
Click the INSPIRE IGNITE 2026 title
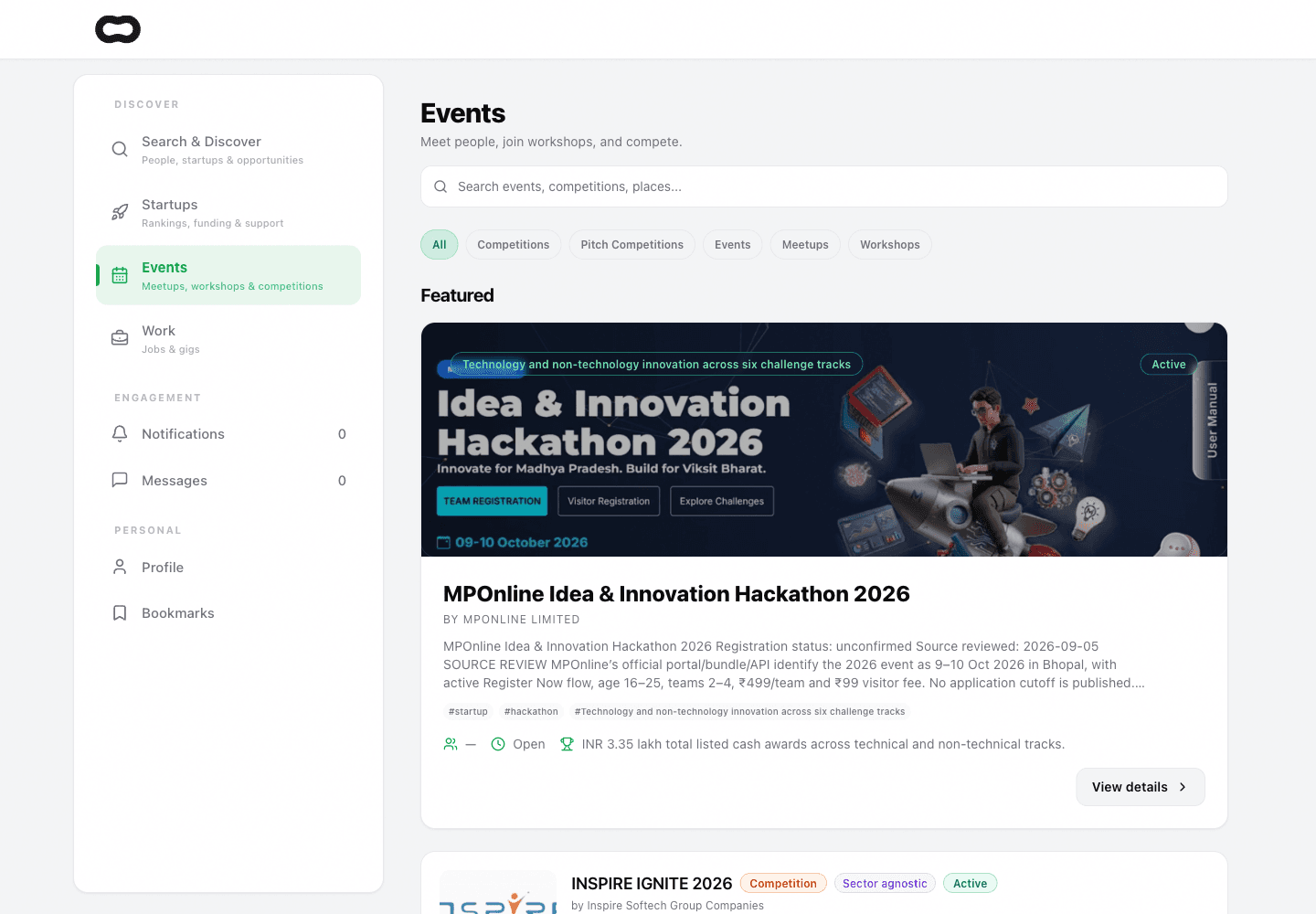point(652,884)
